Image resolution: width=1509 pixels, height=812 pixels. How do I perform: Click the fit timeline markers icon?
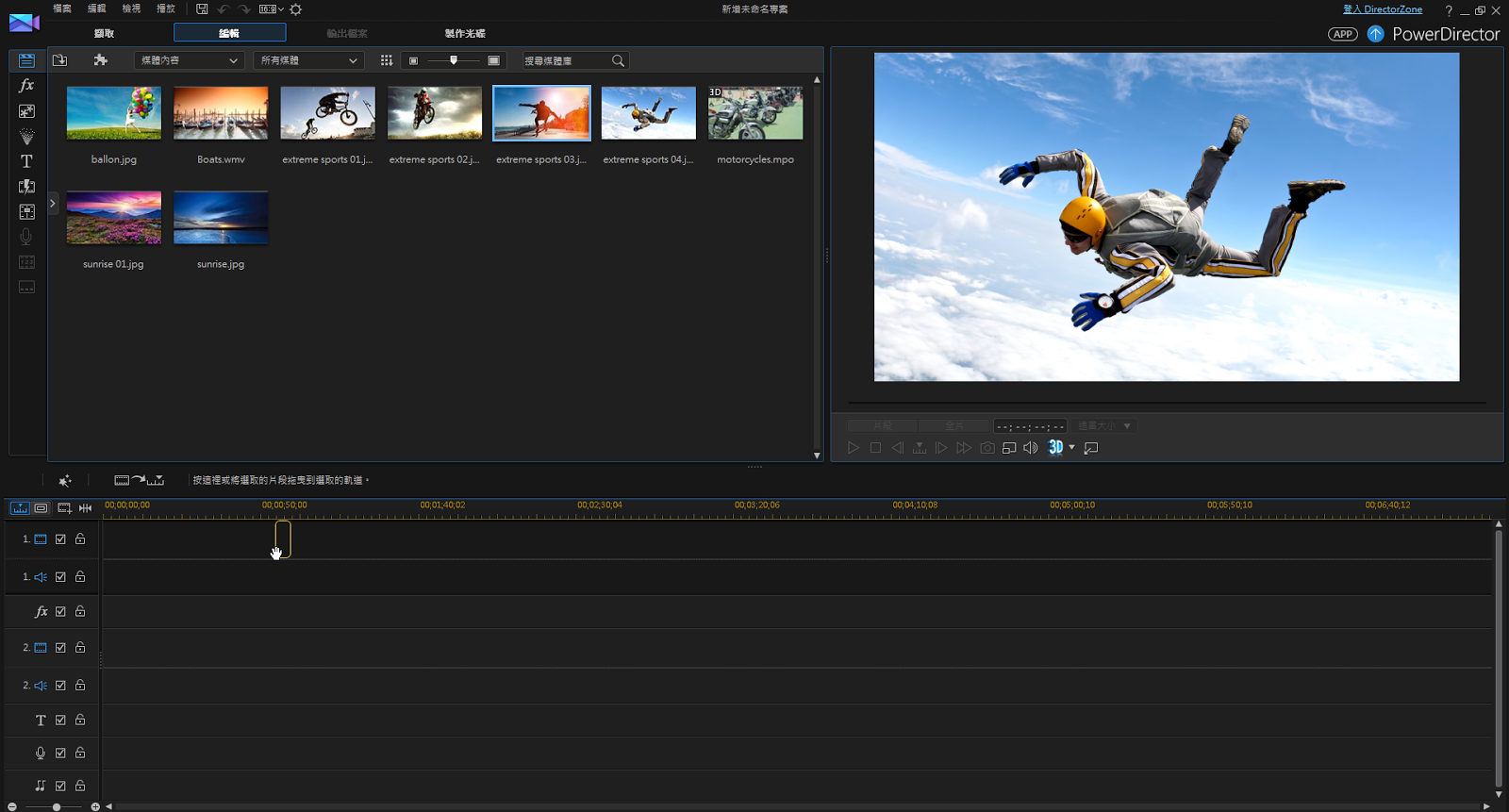pos(85,508)
